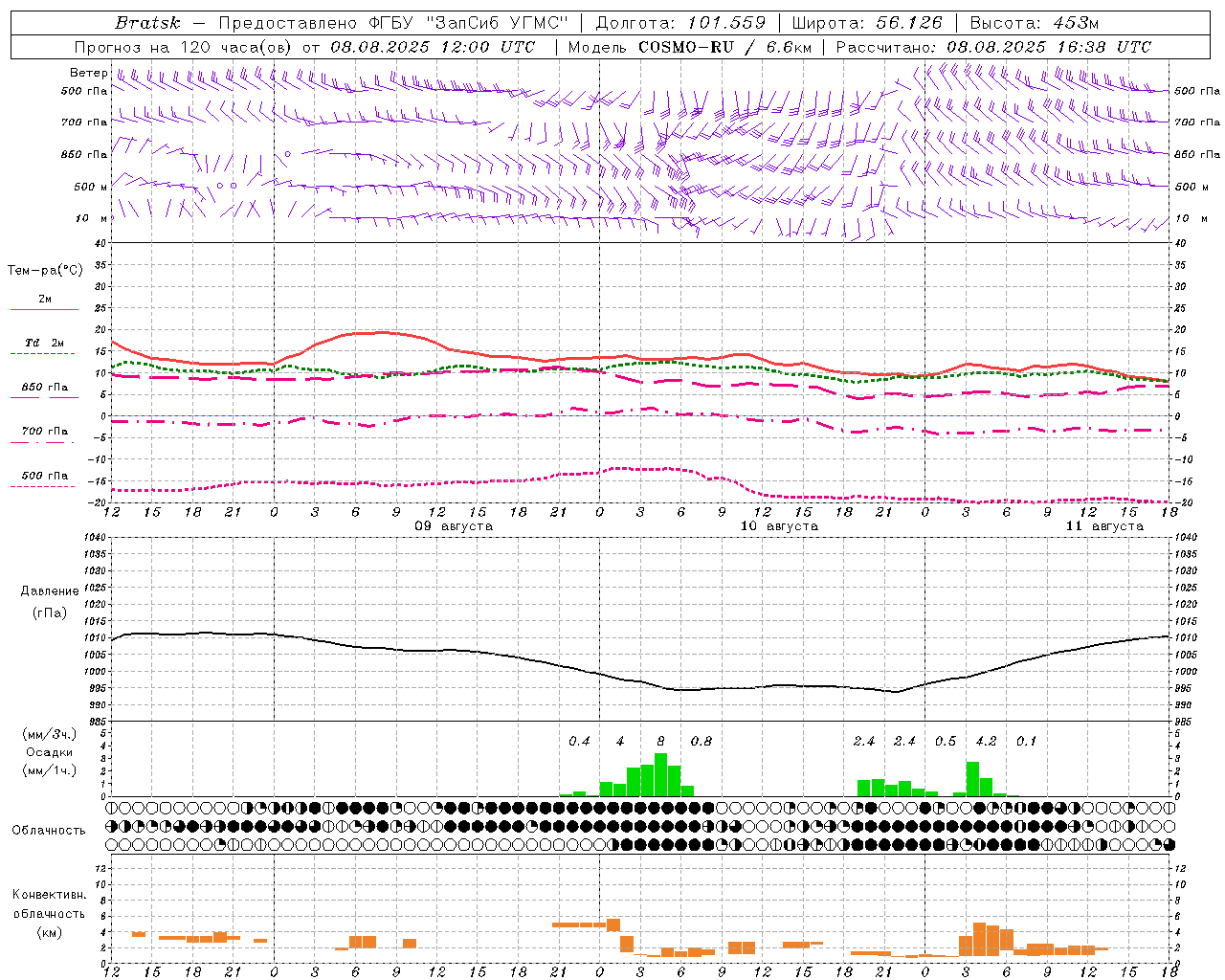This screenshot has width=1225, height=980.
Task: Select the Модель COSMO-RU / 6.6км text
Action: [x=690, y=47]
